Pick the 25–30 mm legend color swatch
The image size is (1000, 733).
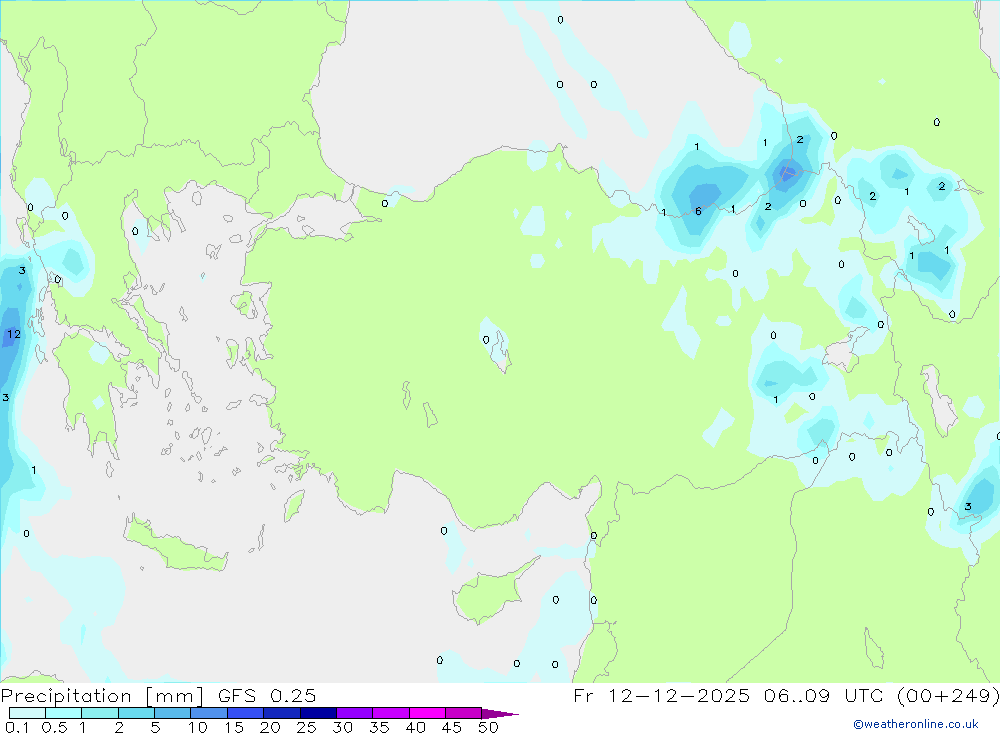318,713
